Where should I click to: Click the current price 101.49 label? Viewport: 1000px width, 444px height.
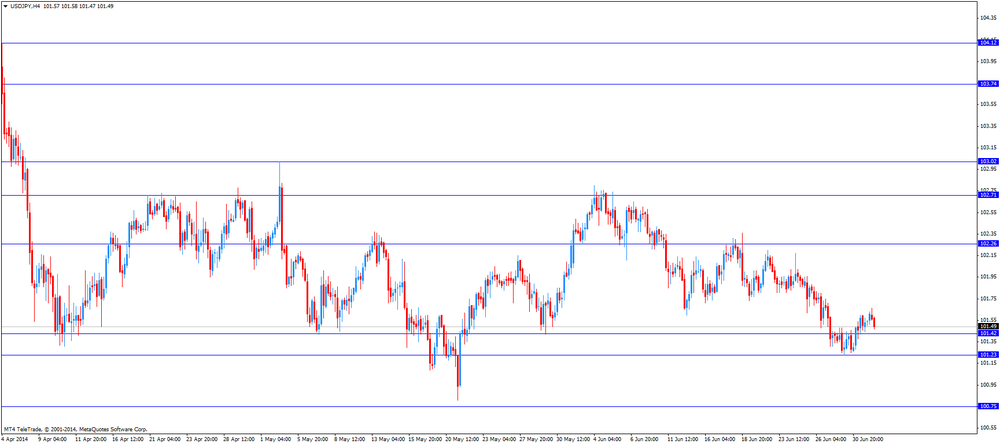coord(988,326)
